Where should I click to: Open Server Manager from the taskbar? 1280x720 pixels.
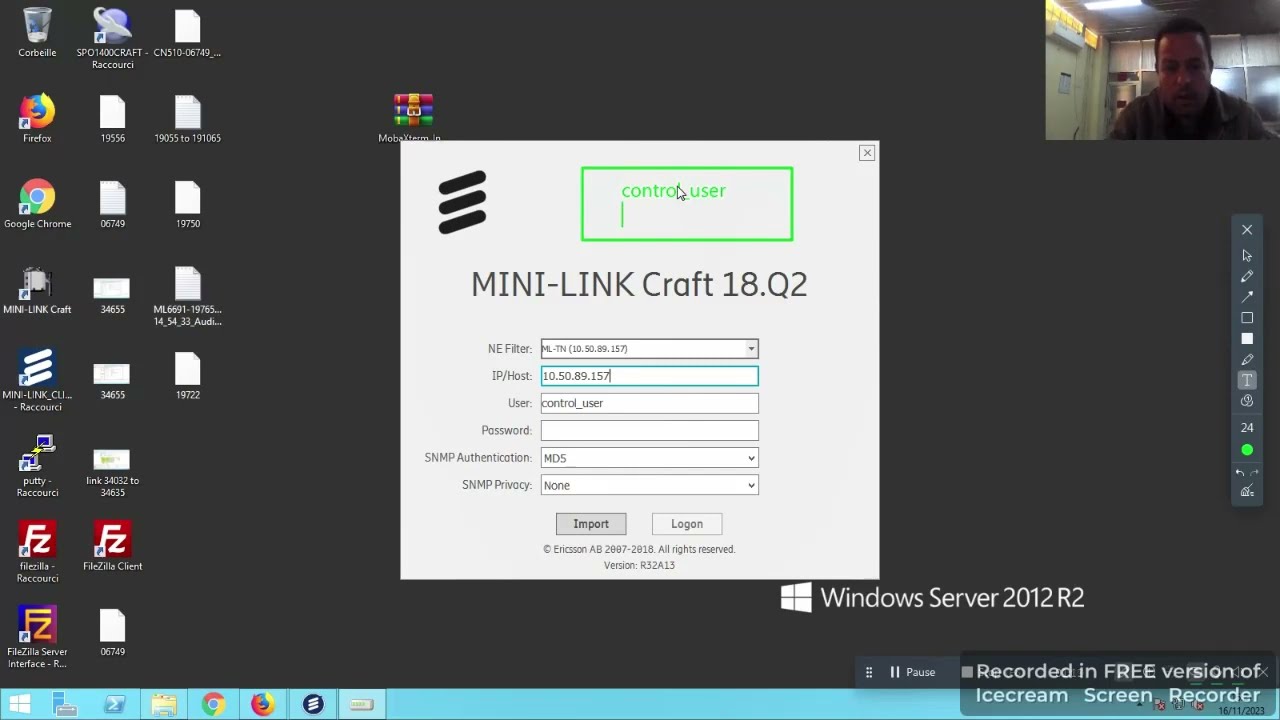click(65, 705)
